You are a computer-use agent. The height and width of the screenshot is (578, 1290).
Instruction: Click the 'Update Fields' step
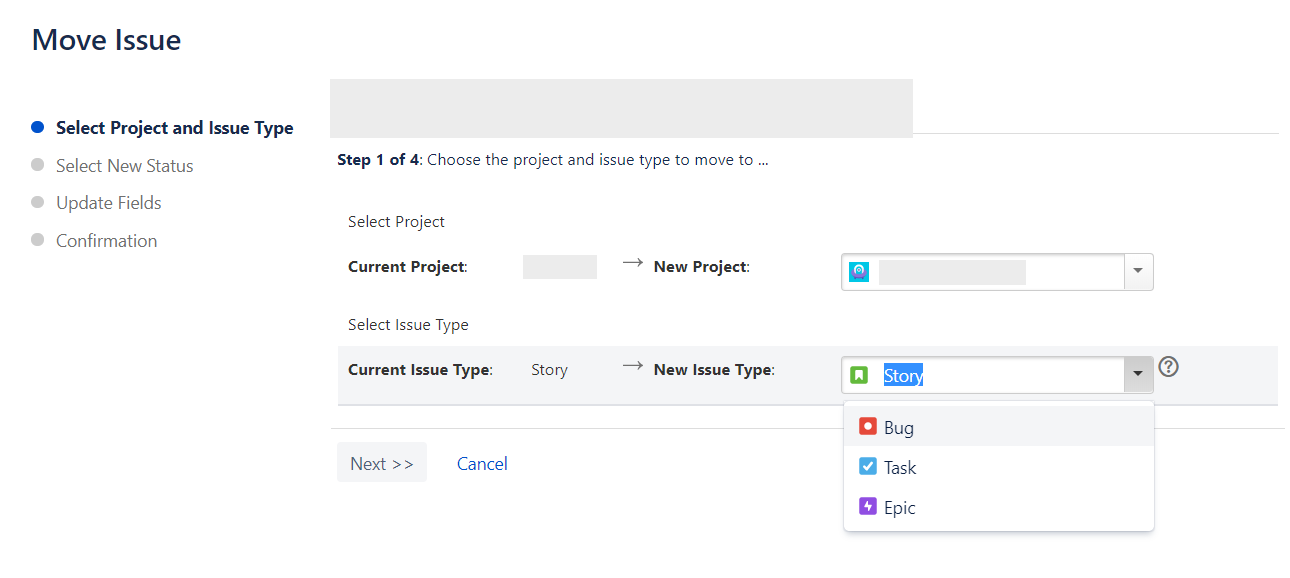[x=109, y=203]
